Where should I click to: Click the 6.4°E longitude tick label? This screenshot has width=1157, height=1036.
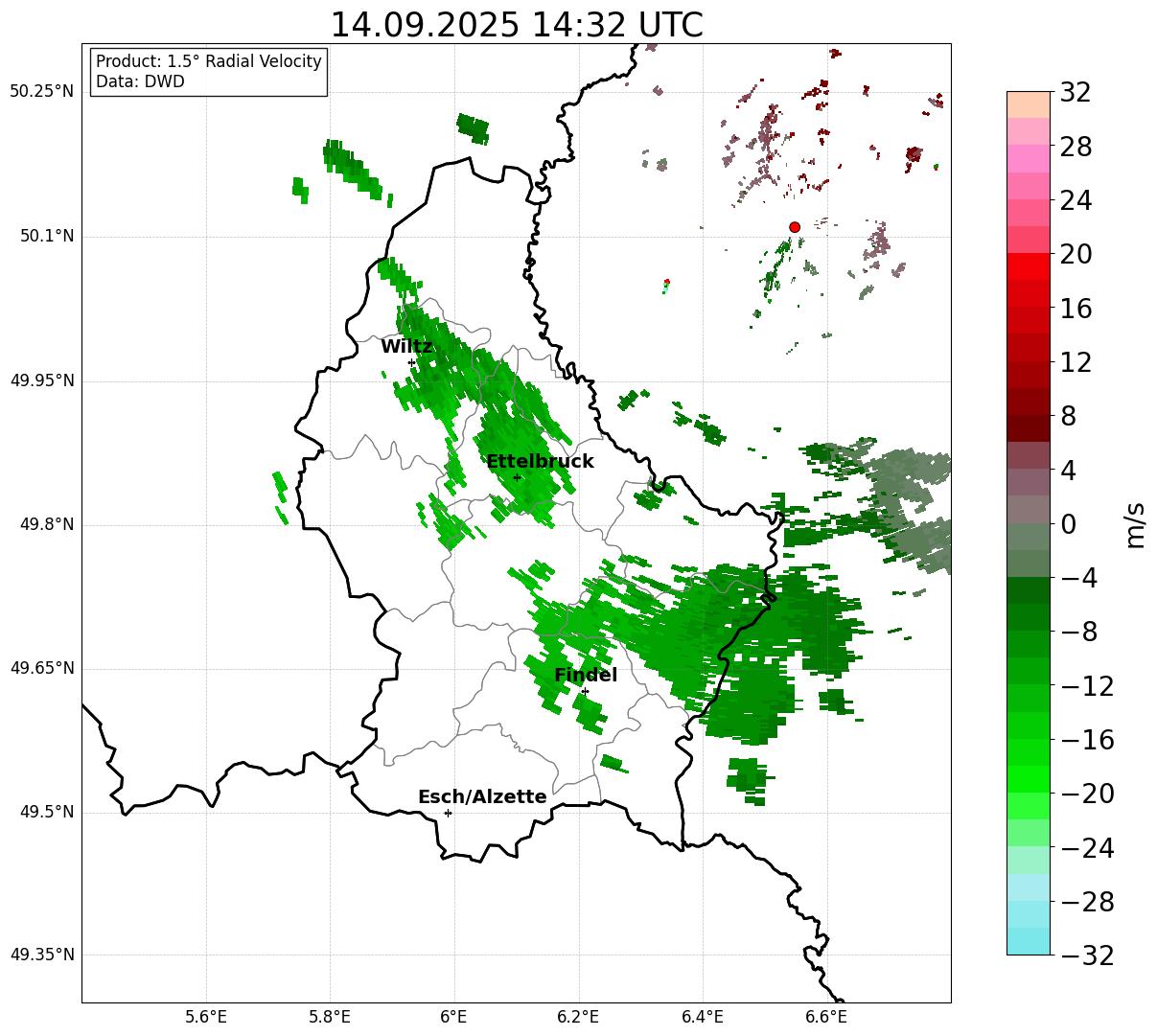pyautogui.click(x=703, y=1017)
